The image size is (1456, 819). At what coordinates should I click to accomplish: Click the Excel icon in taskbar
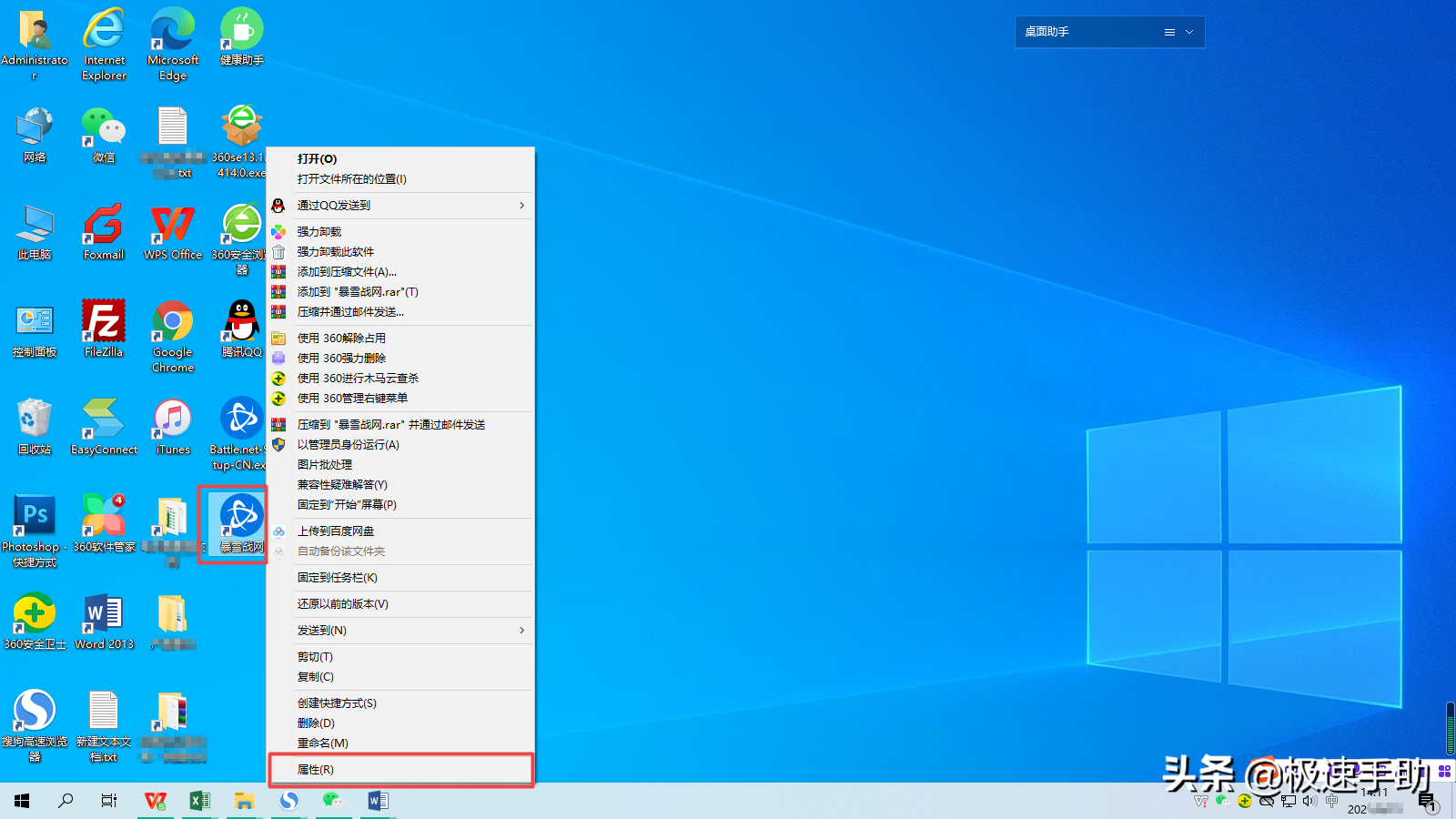tap(199, 801)
